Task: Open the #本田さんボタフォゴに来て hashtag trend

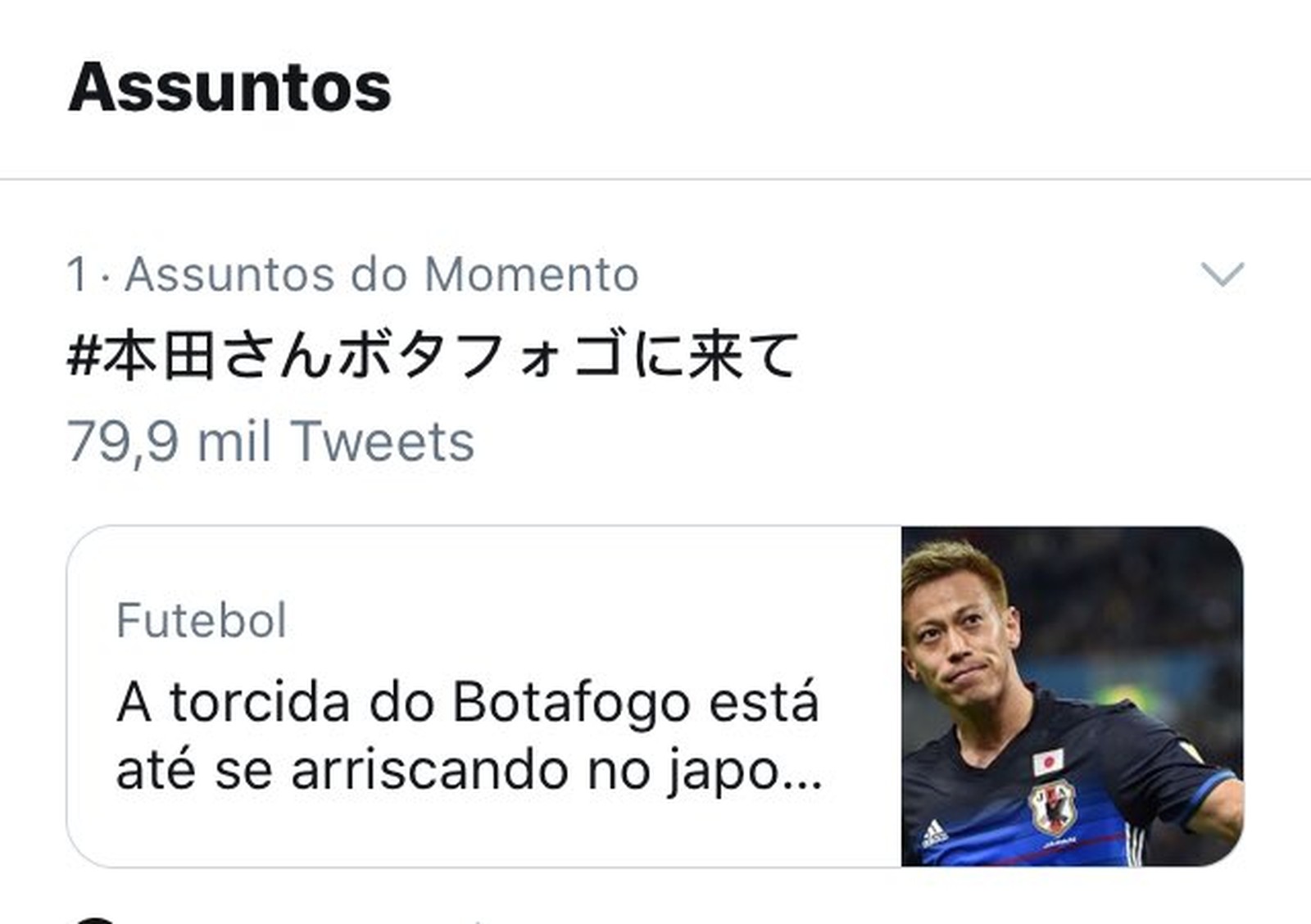Action: [x=433, y=355]
